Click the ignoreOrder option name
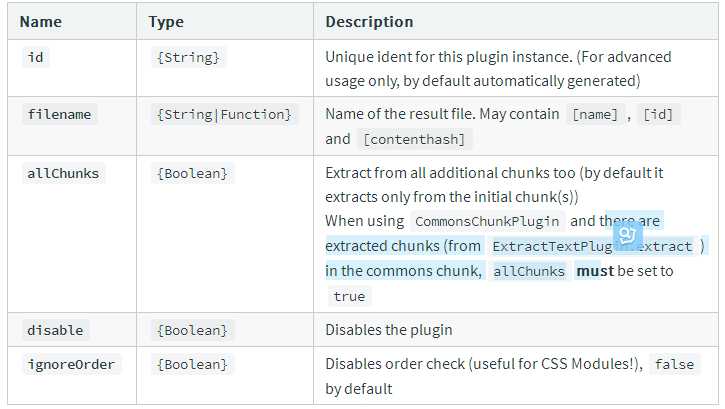This screenshot has height=409, width=725. coord(71,364)
